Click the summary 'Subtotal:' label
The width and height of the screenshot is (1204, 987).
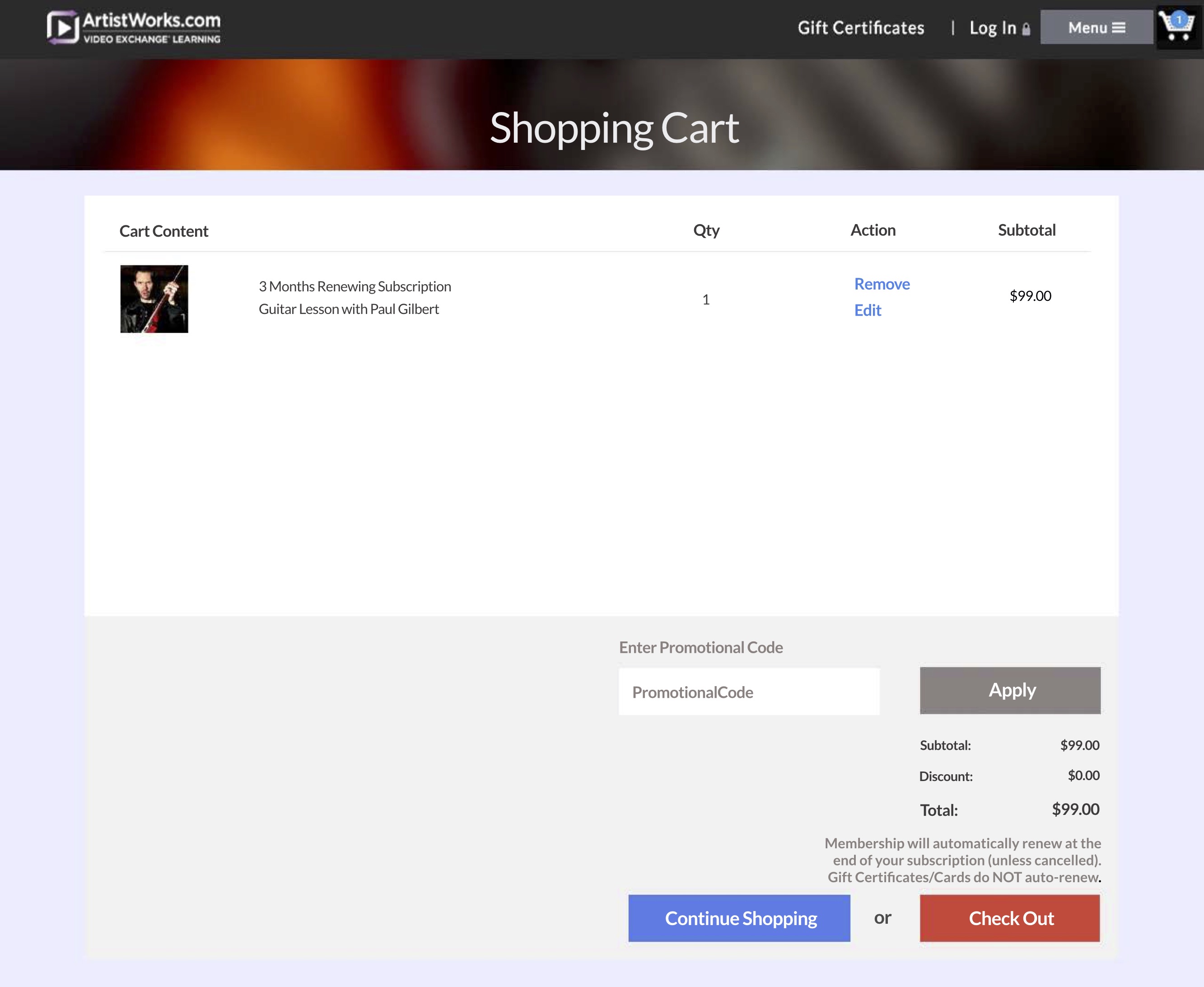click(x=945, y=745)
